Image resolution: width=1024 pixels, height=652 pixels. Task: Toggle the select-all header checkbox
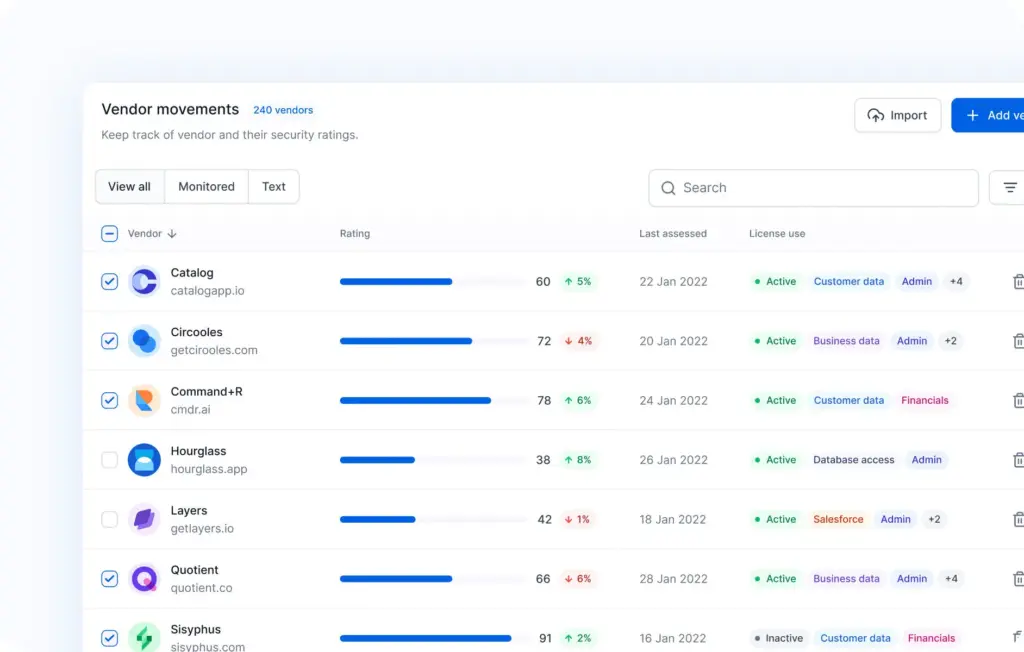110,234
